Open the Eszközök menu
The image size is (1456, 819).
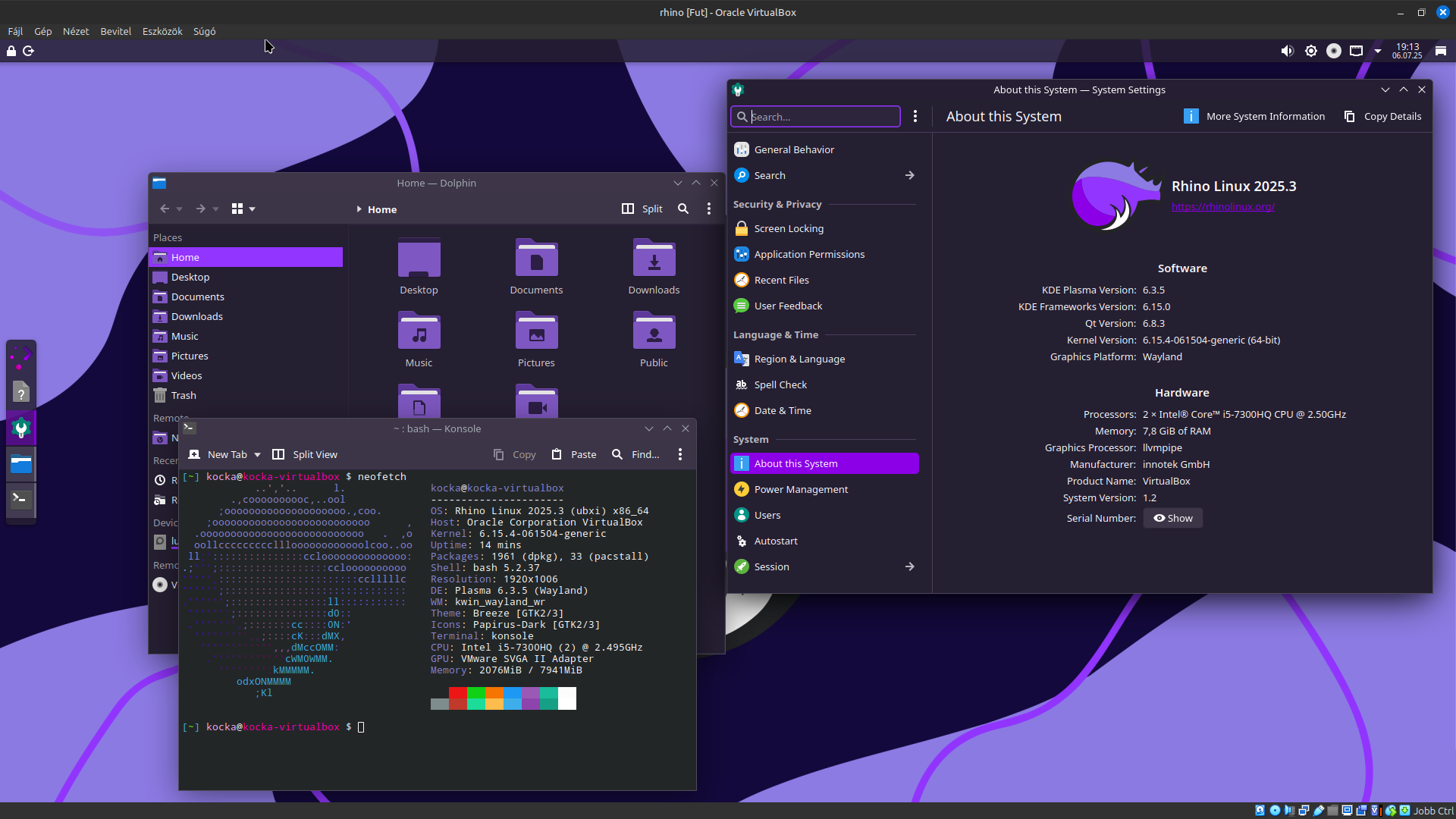tap(162, 31)
